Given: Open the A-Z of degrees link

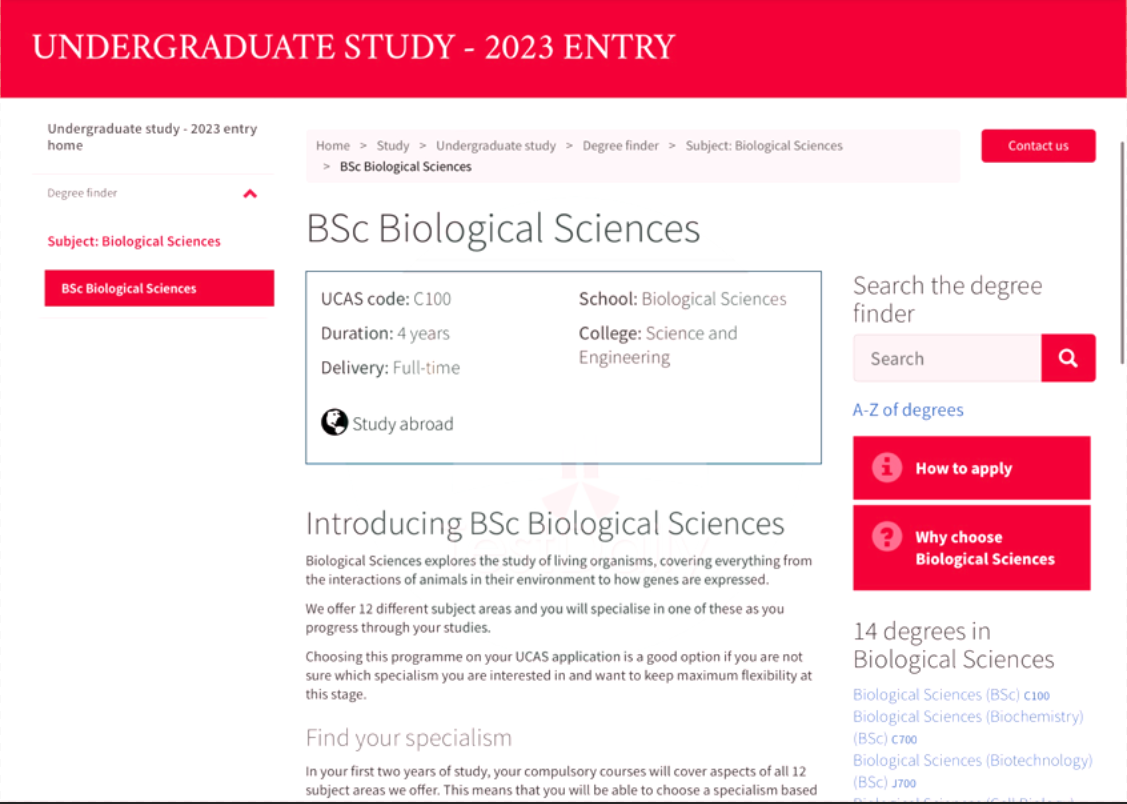Looking at the screenshot, I should tap(908, 410).
